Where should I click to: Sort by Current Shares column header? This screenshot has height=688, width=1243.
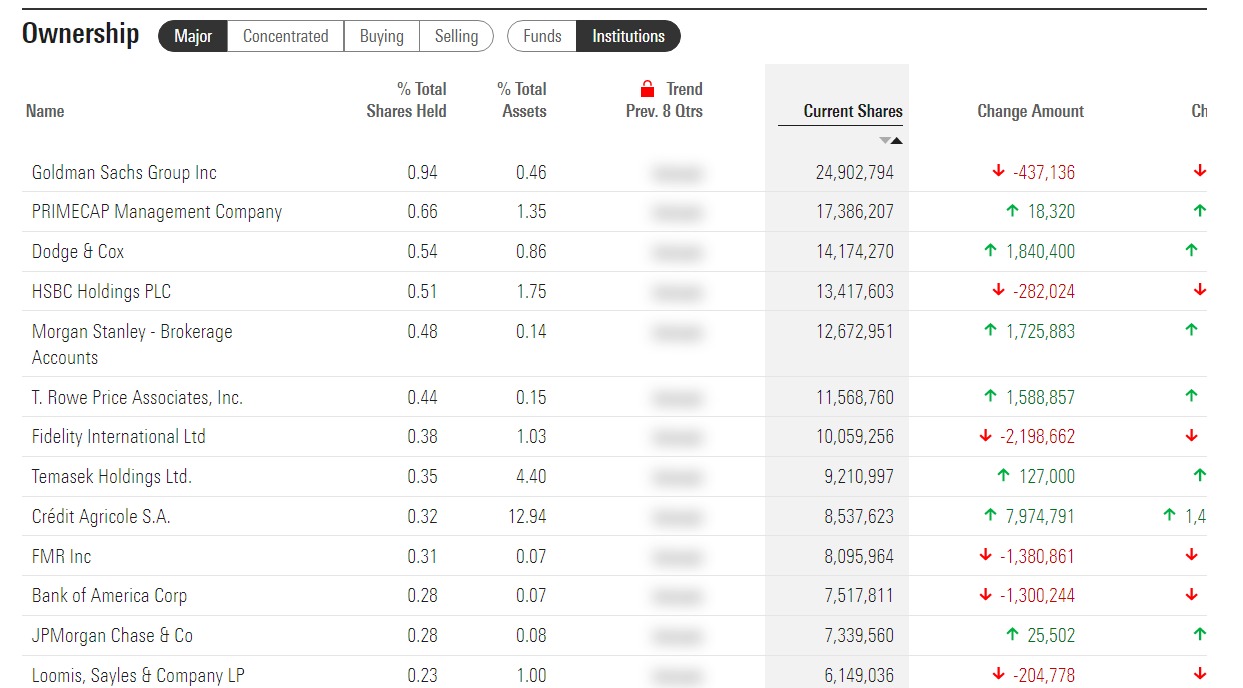coord(852,111)
